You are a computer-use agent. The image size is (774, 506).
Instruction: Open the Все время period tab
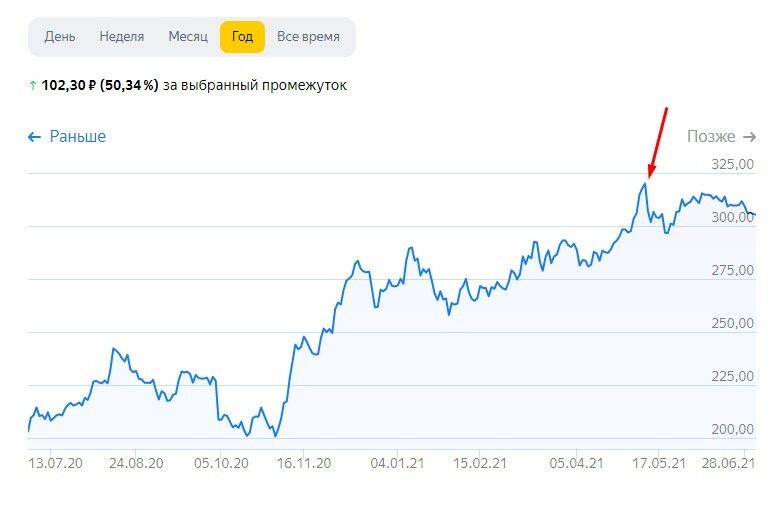pyautogui.click(x=308, y=37)
